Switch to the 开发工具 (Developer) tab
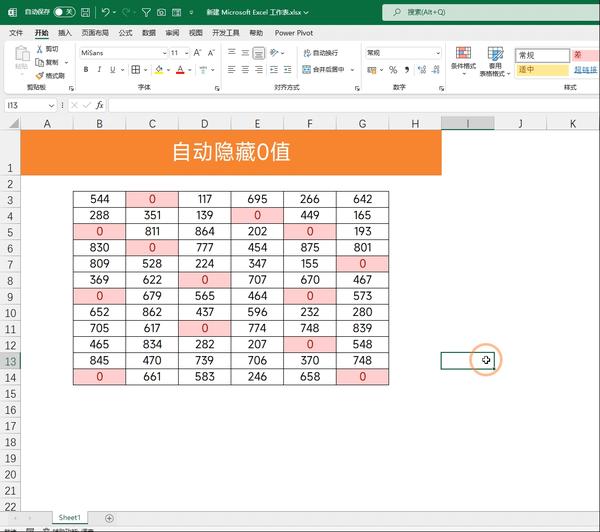This screenshot has height=532, width=600. coord(226,33)
